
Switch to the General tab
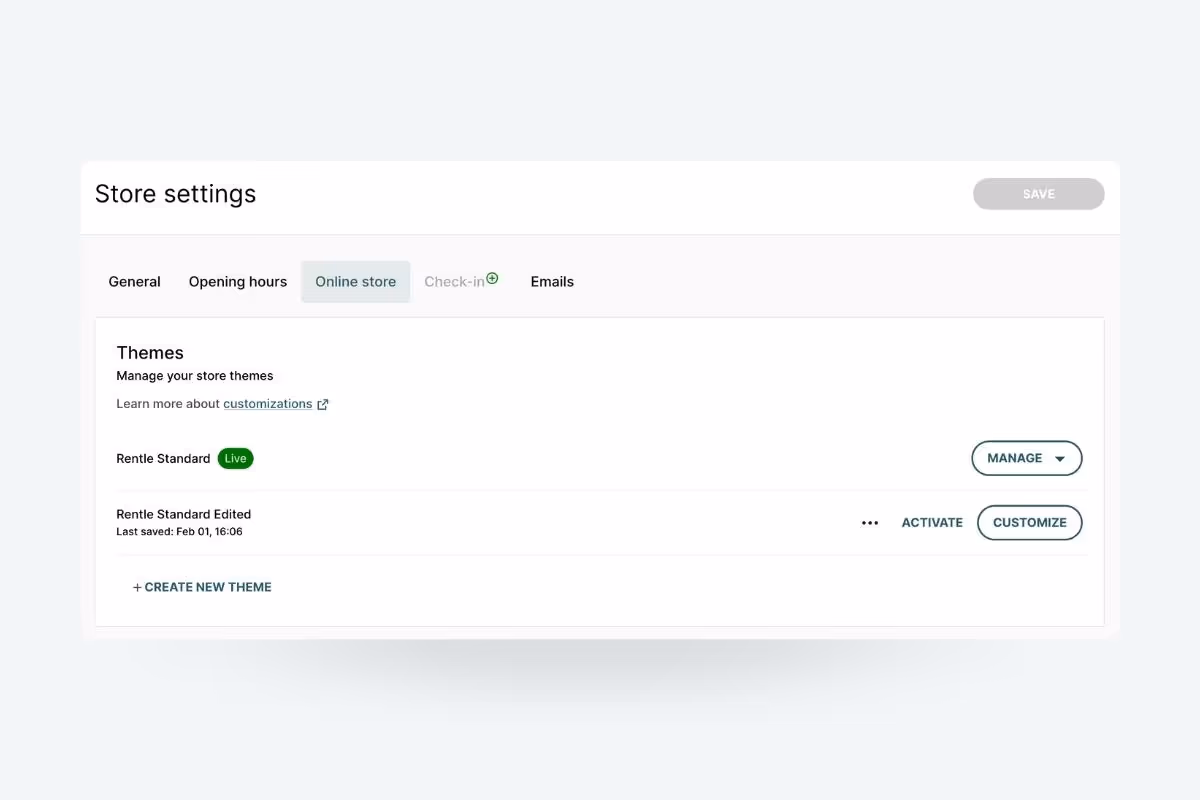coord(134,281)
